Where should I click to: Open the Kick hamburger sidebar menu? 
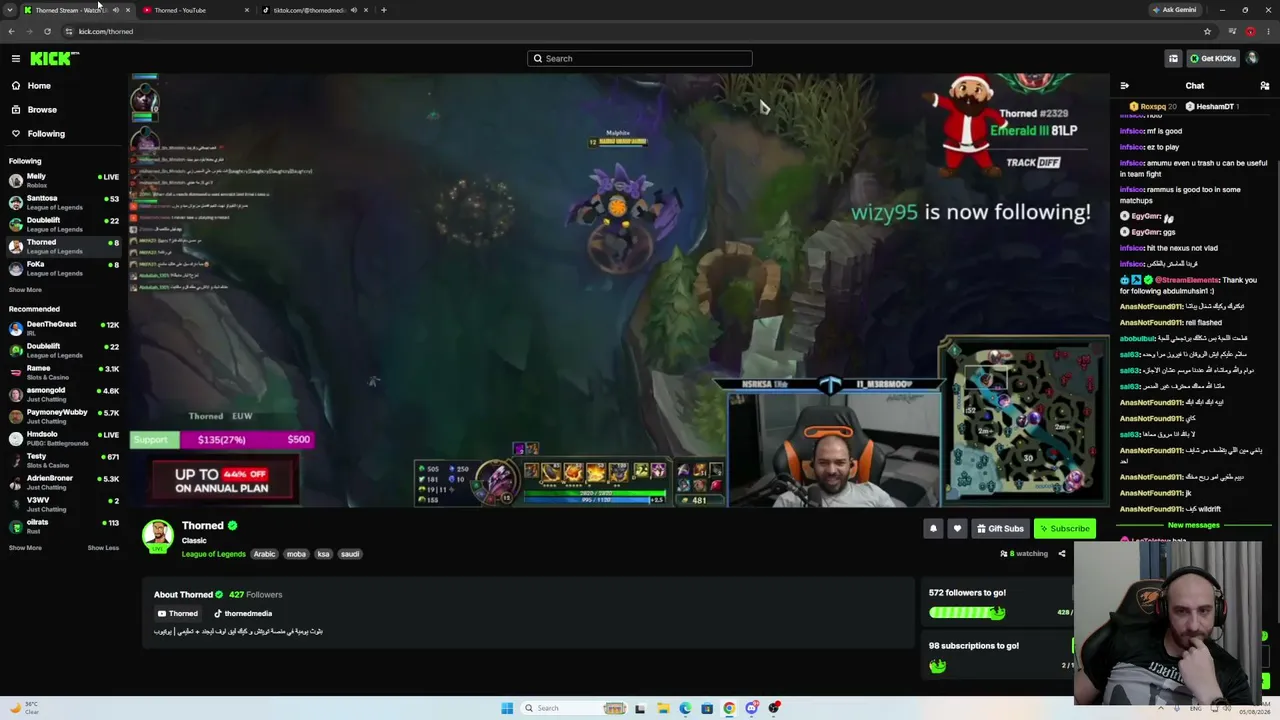(16, 59)
